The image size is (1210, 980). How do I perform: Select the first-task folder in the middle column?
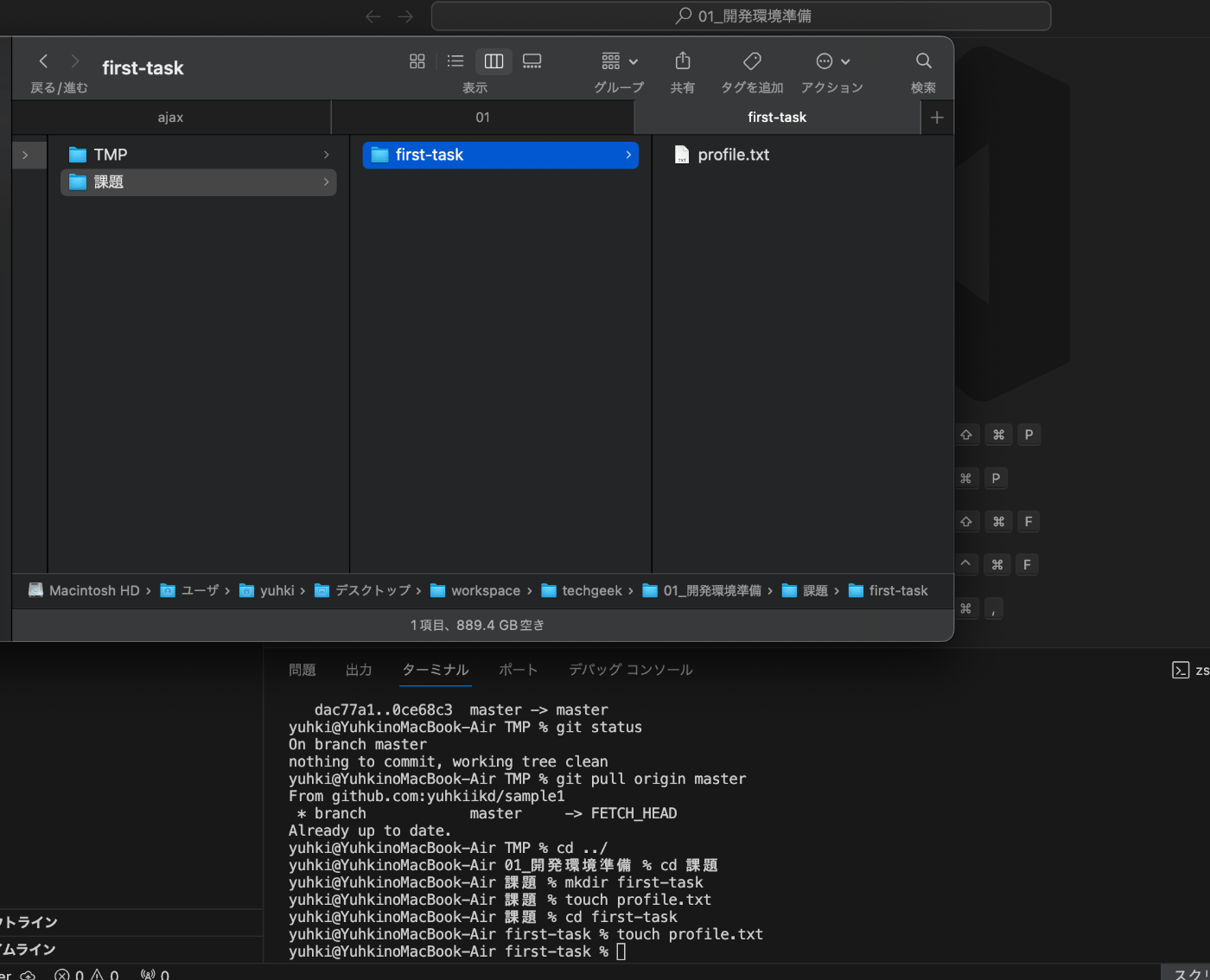[x=500, y=155]
